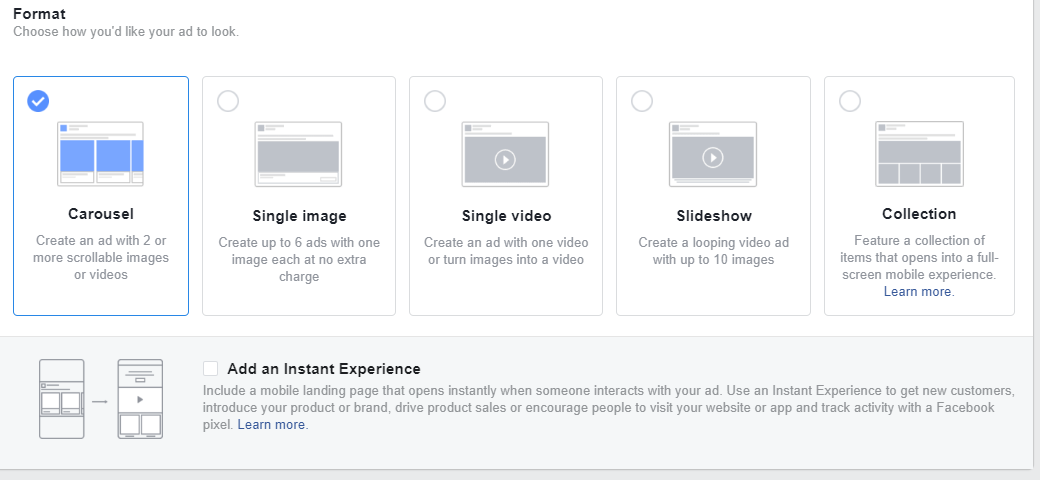Click the Carousel format title

coord(100,214)
